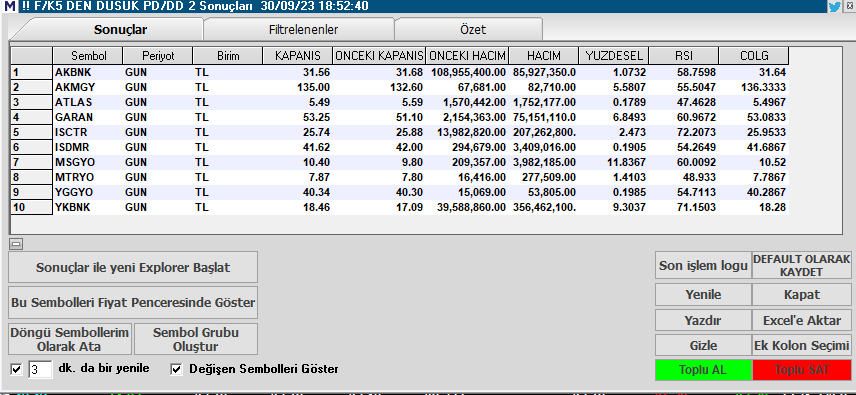The image size is (856, 395).
Task: Open the Özet tab
Action: tap(473, 29)
